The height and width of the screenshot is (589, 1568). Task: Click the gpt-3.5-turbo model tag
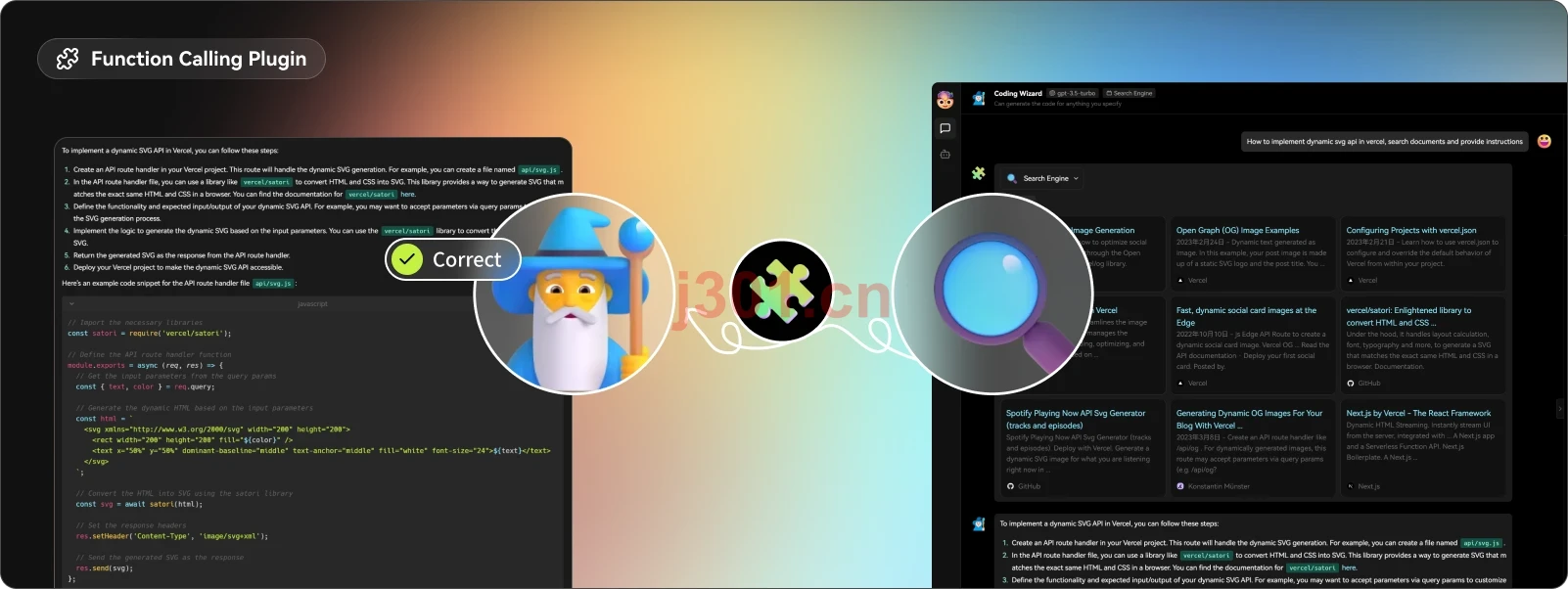(x=1073, y=94)
